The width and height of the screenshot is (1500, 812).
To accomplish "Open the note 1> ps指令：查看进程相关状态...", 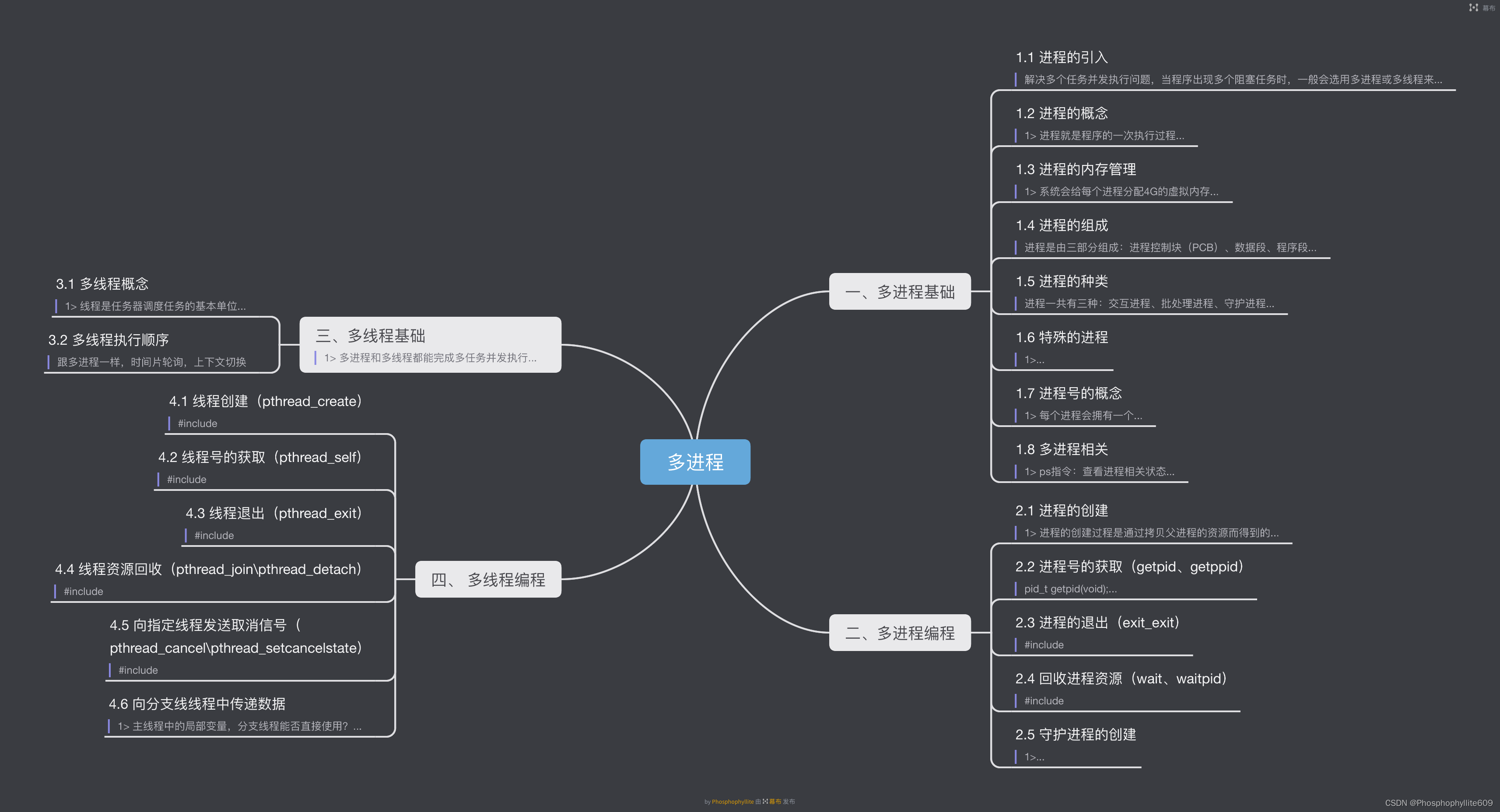I will tap(1099, 472).
